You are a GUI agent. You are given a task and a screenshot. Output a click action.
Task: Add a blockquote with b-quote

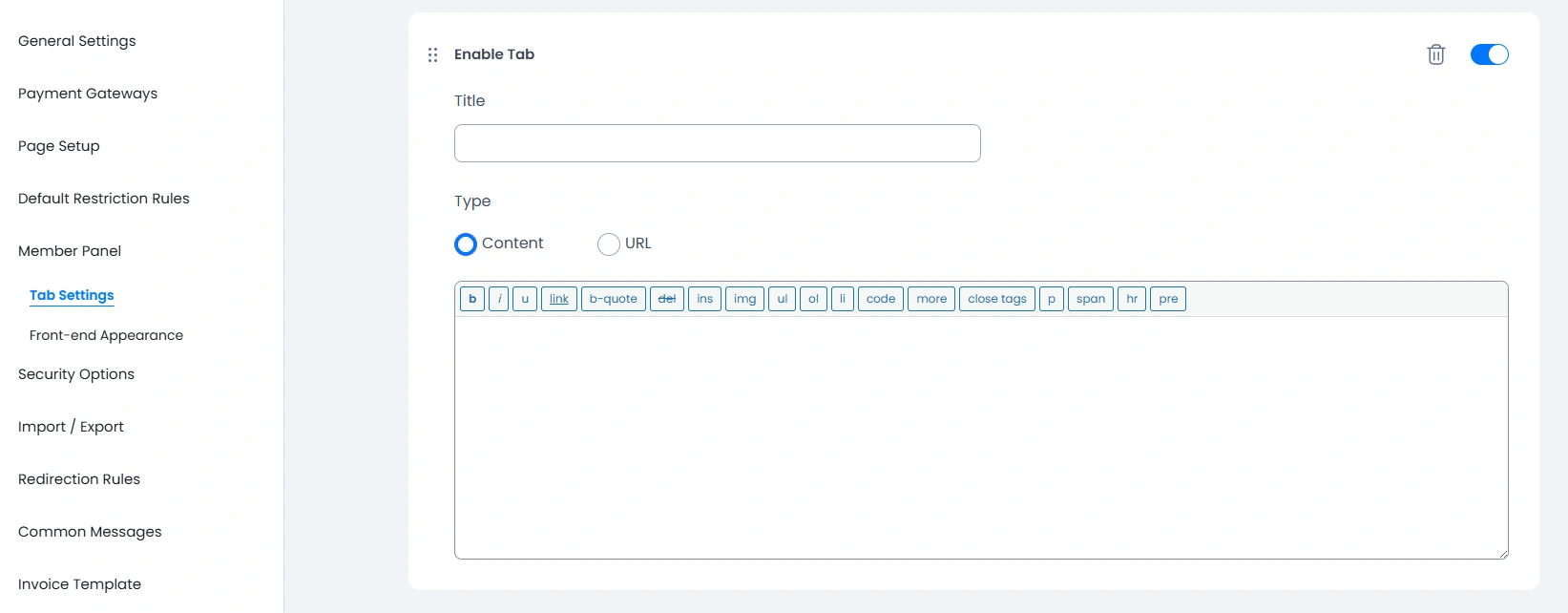613,299
